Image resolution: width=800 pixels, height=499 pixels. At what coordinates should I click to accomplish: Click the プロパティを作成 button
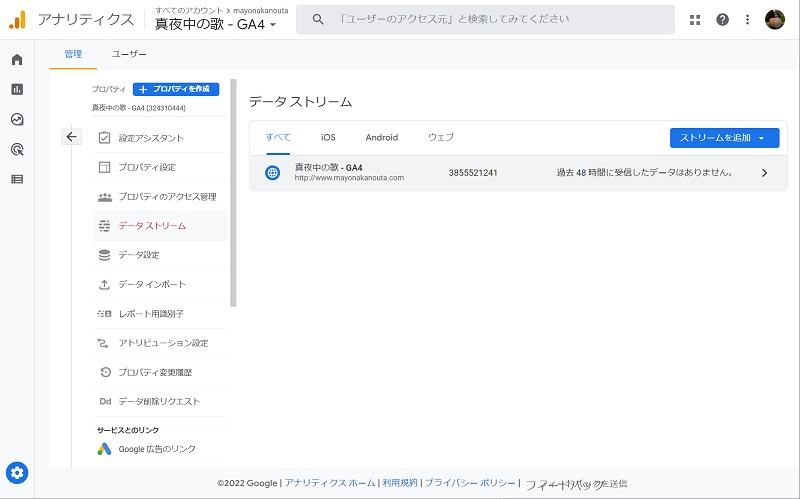176,89
